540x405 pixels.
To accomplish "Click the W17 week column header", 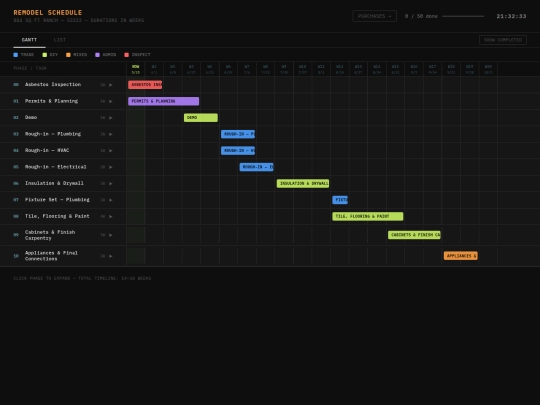I will pyautogui.click(x=433, y=69).
